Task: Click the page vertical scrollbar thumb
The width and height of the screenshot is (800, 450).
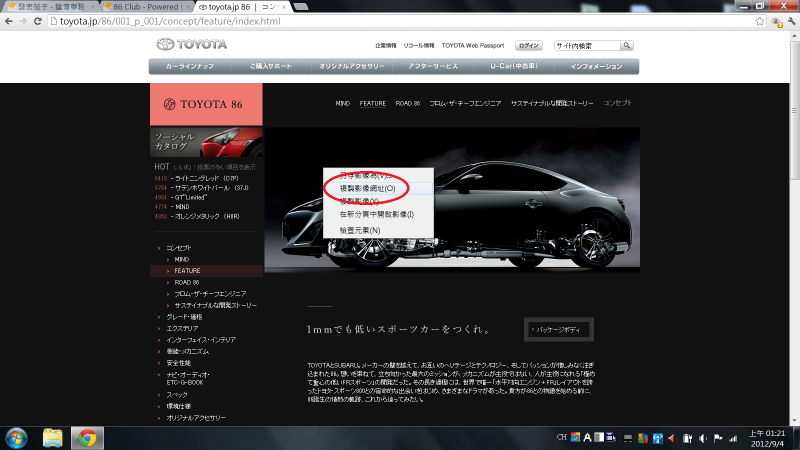Action: coord(794,110)
